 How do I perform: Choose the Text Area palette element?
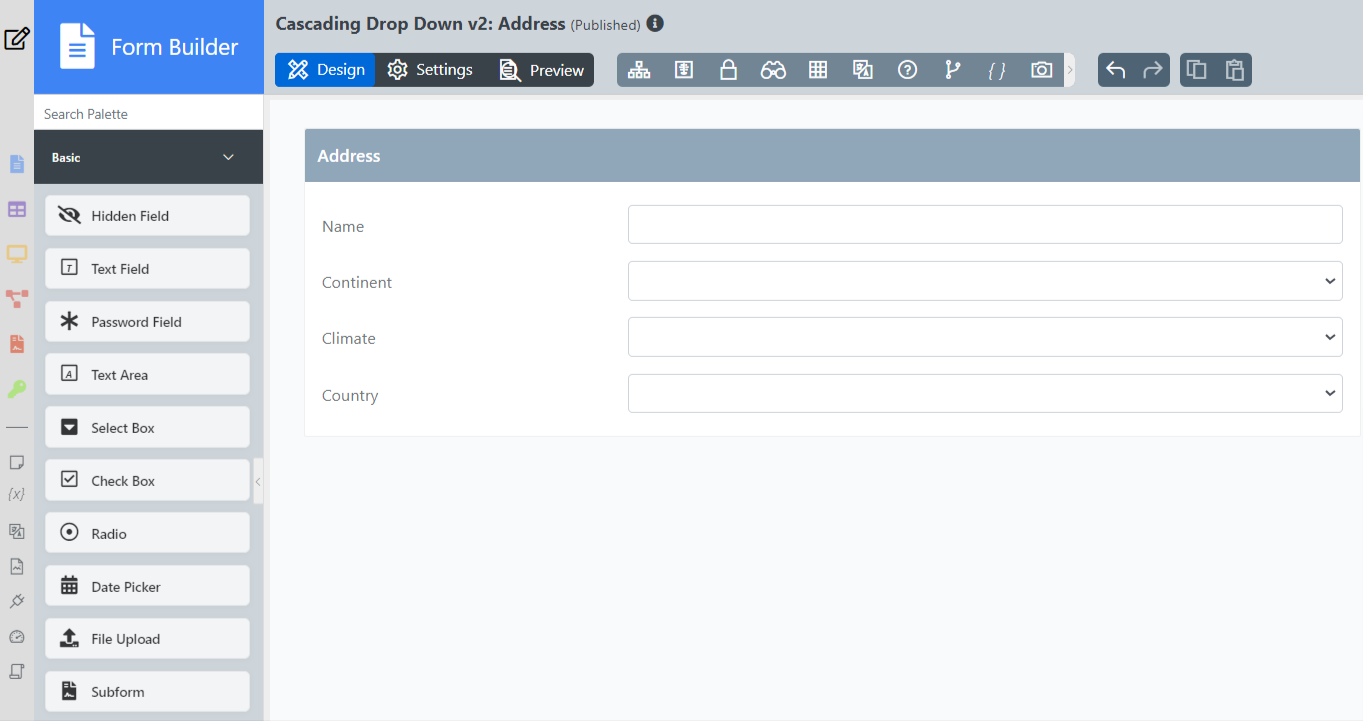point(147,375)
